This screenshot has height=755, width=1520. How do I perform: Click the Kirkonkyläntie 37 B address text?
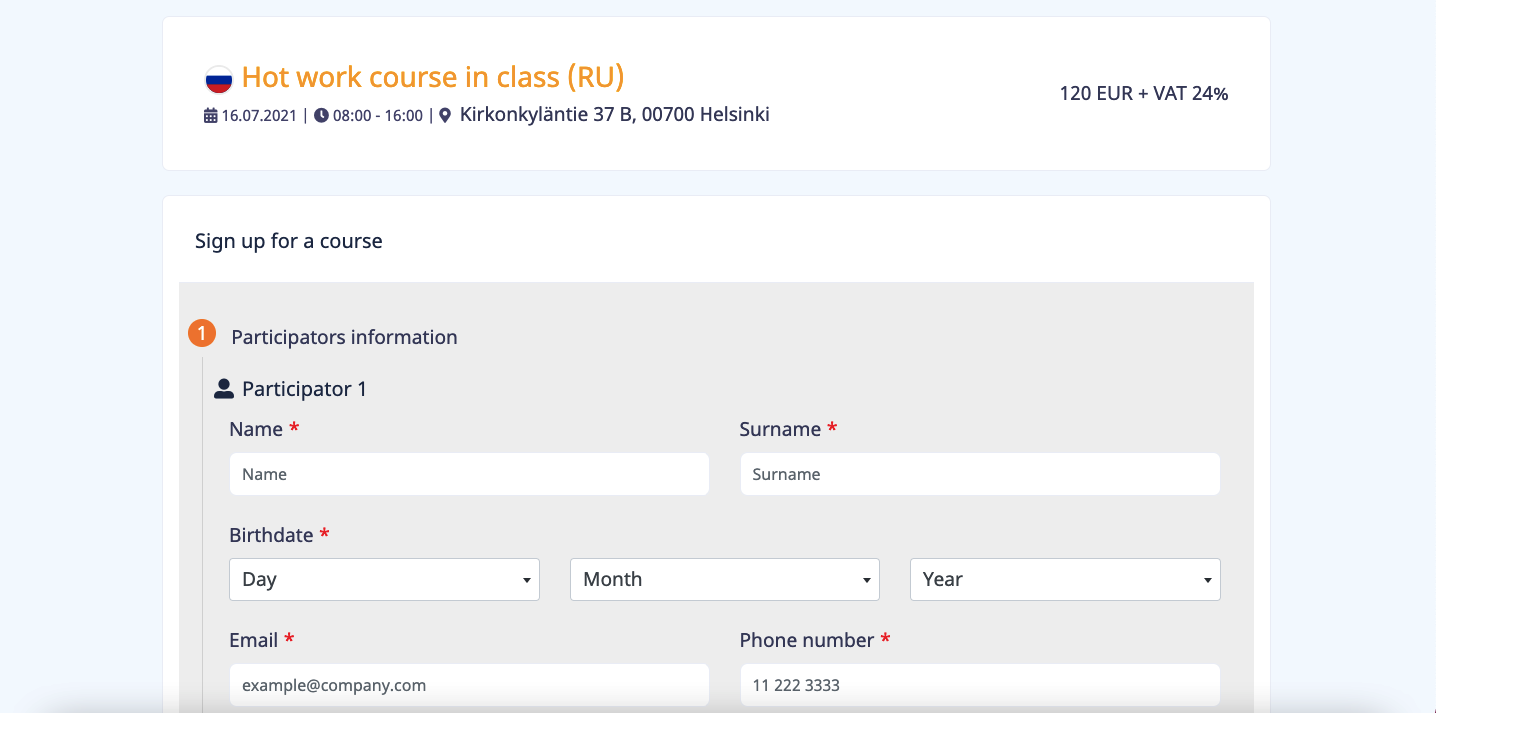pyautogui.click(x=614, y=115)
